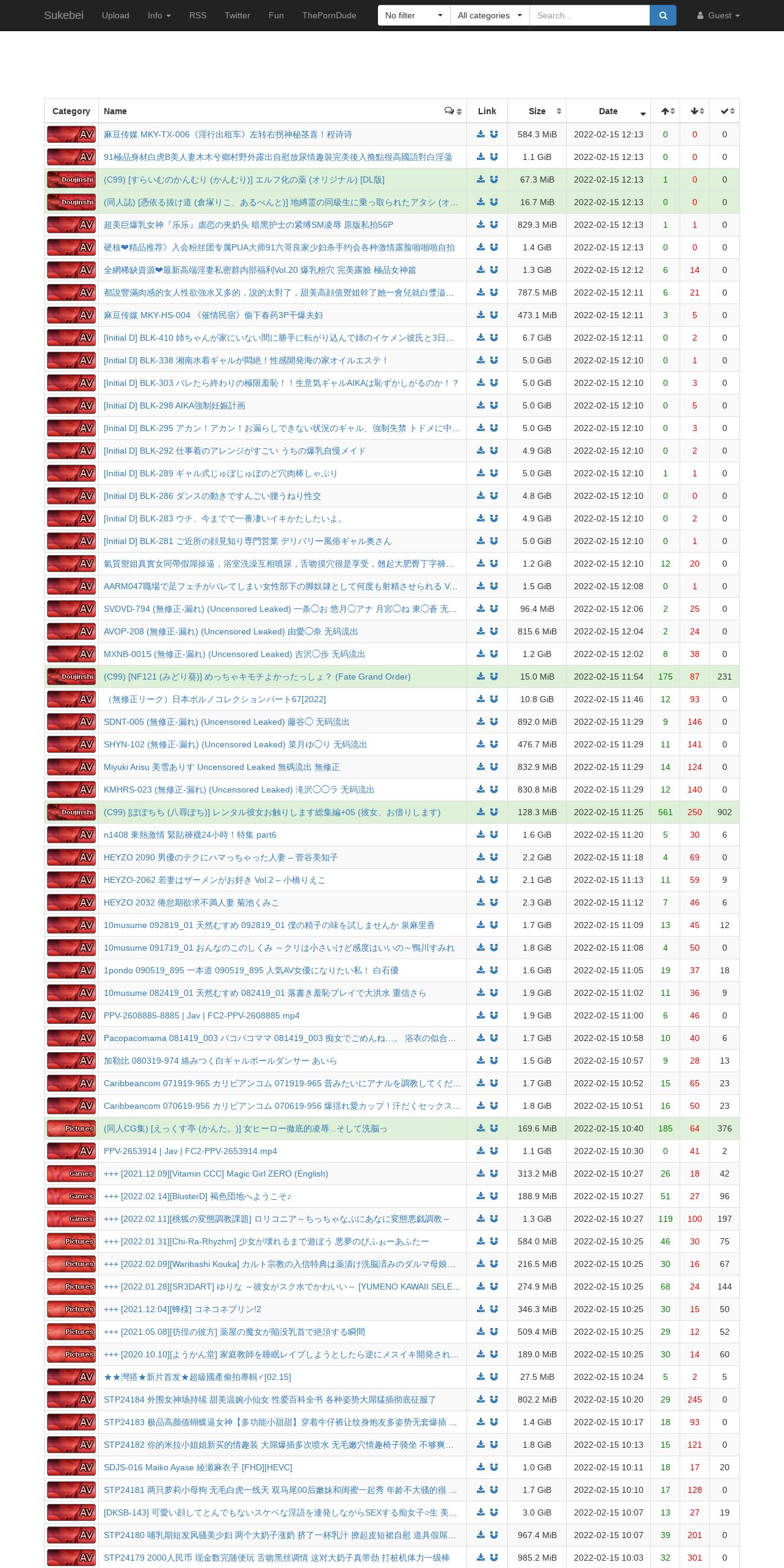784x1568 pixels.
Task: Click Doujinshi category badge in 67.3 MiB row
Action: [x=71, y=180]
